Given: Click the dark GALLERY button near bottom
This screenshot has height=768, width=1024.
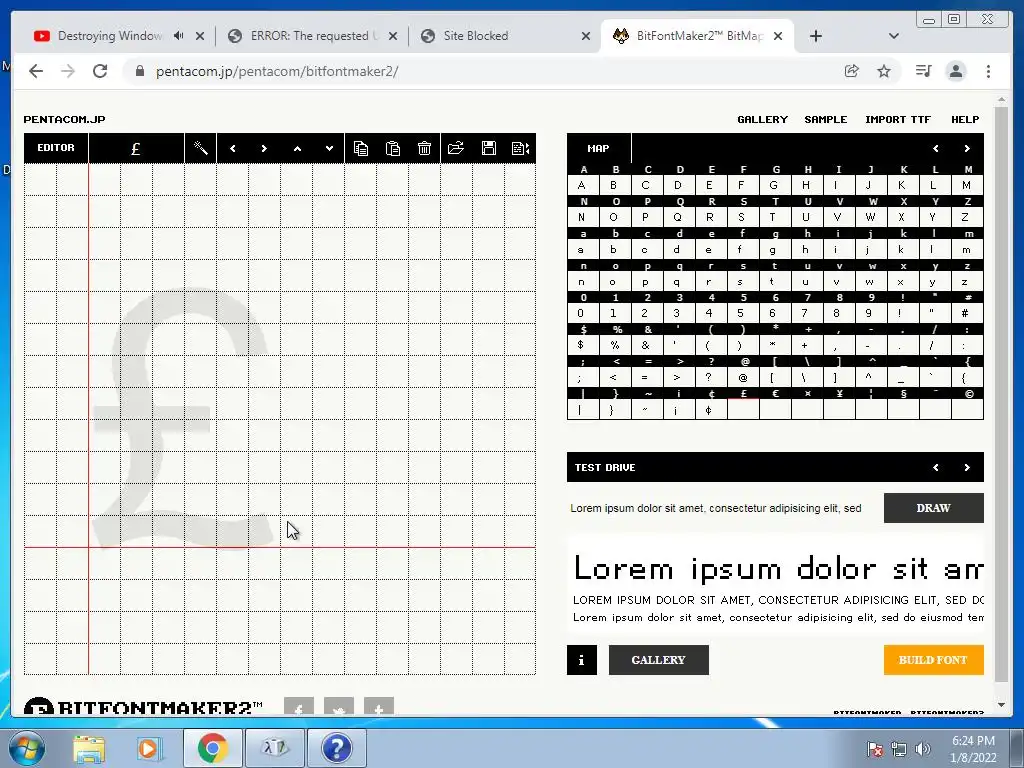Looking at the screenshot, I should [x=658, y=660].
